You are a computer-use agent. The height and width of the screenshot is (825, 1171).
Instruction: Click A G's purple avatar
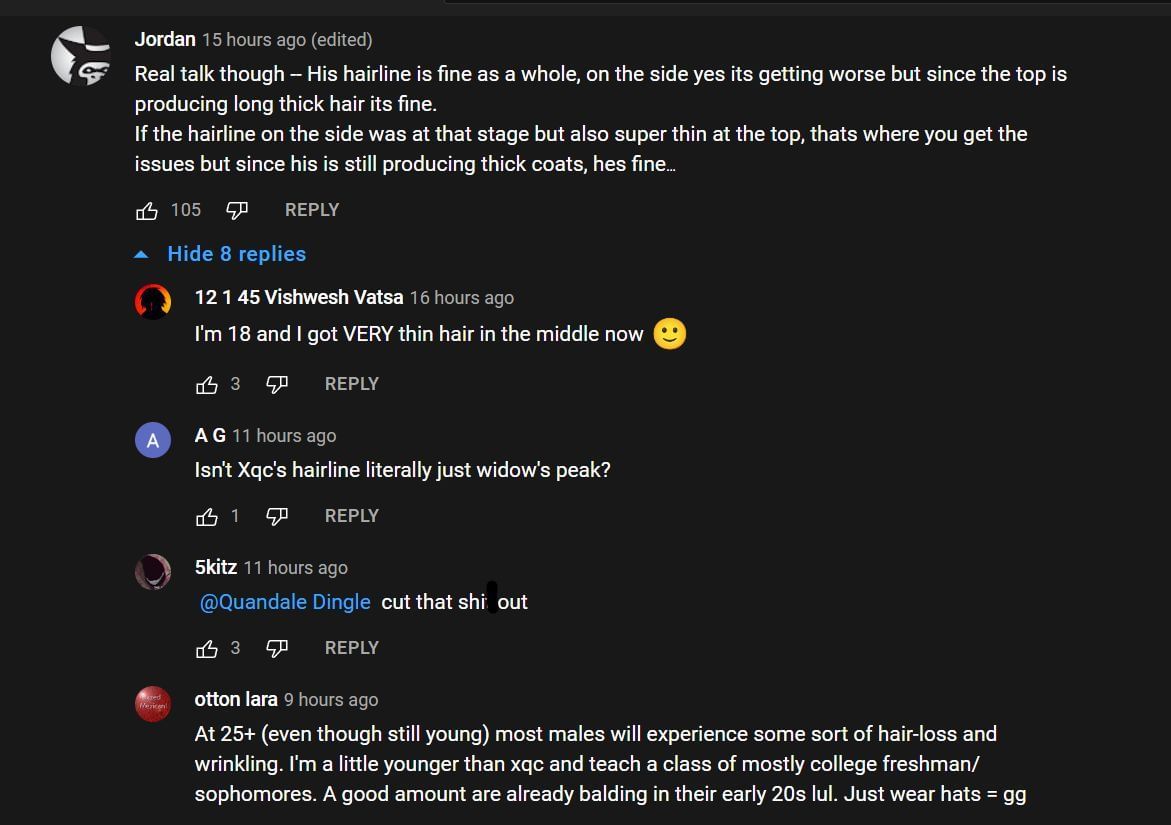pyautogui.click(x=153, y=440)
